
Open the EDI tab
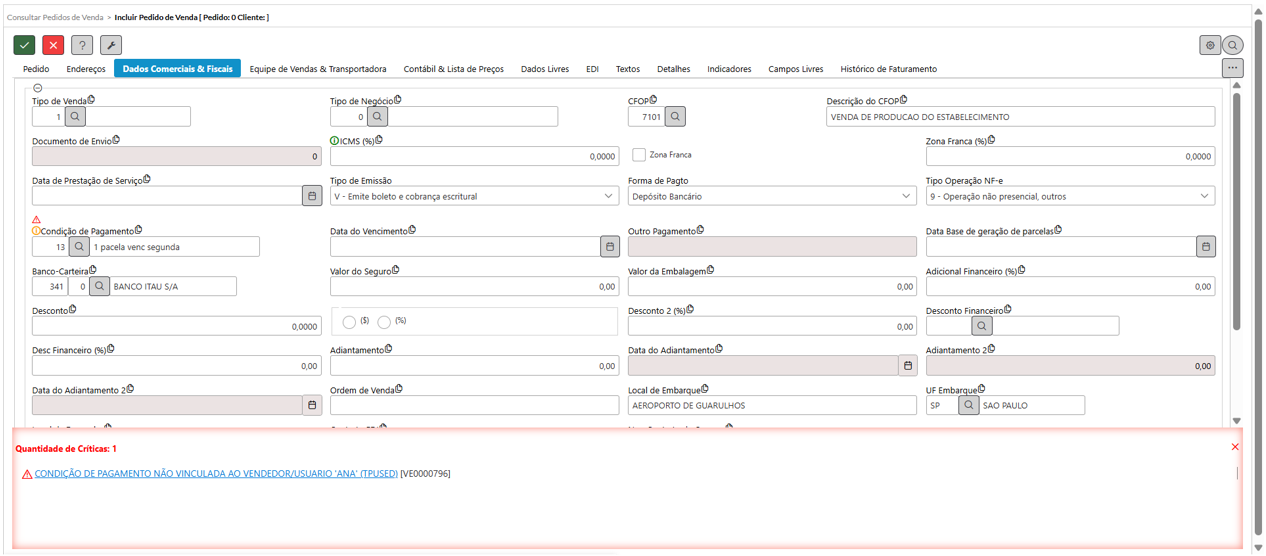pos(593,69)
